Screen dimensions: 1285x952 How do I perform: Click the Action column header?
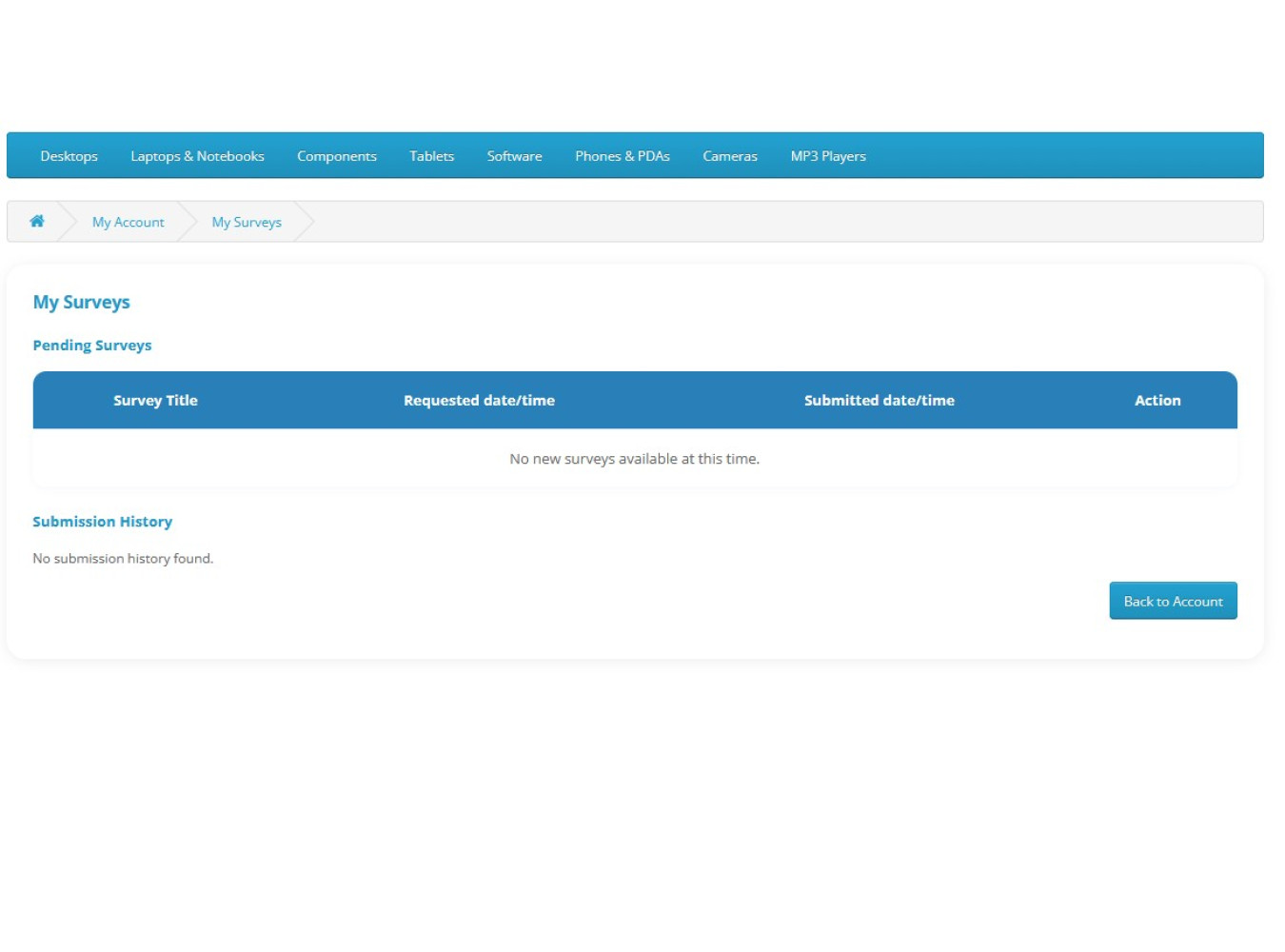1156,401
